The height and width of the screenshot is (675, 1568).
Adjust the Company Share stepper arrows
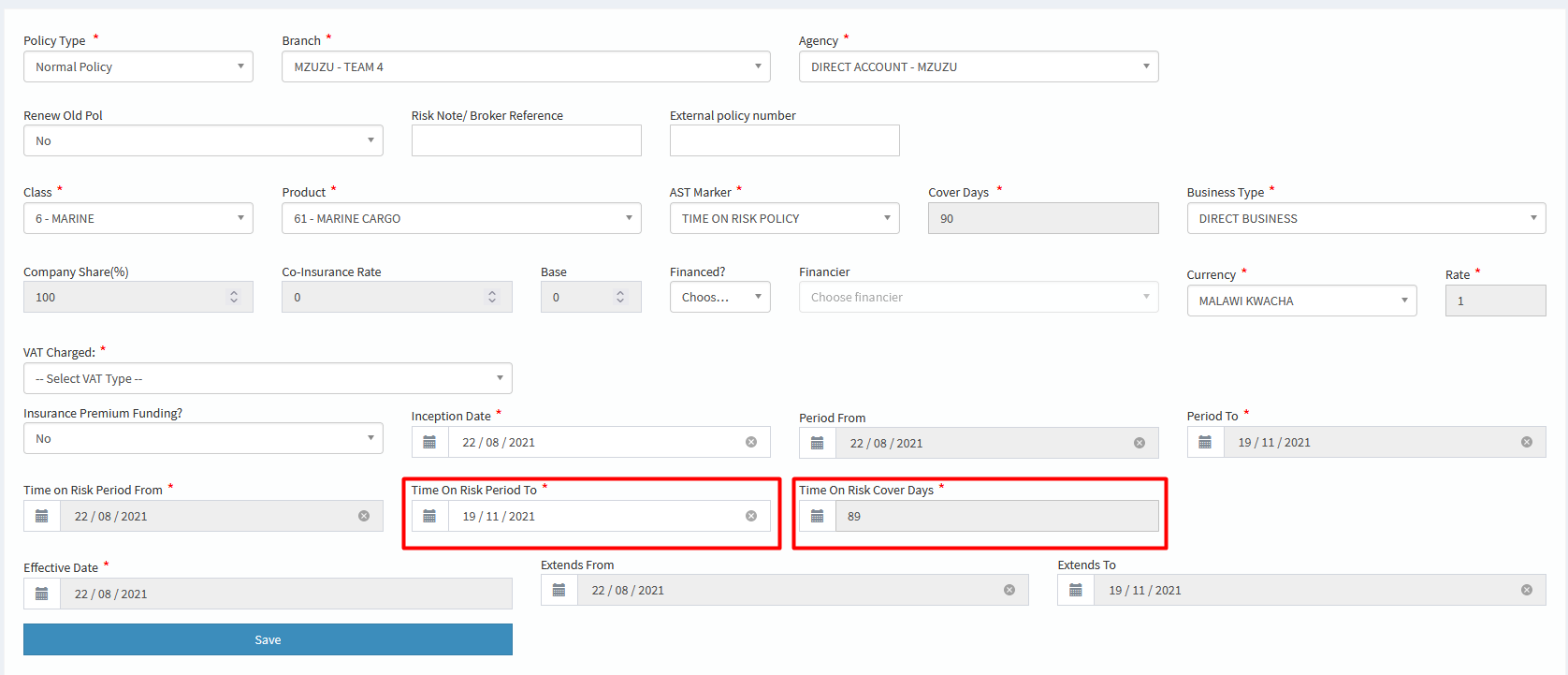point(234,297)
